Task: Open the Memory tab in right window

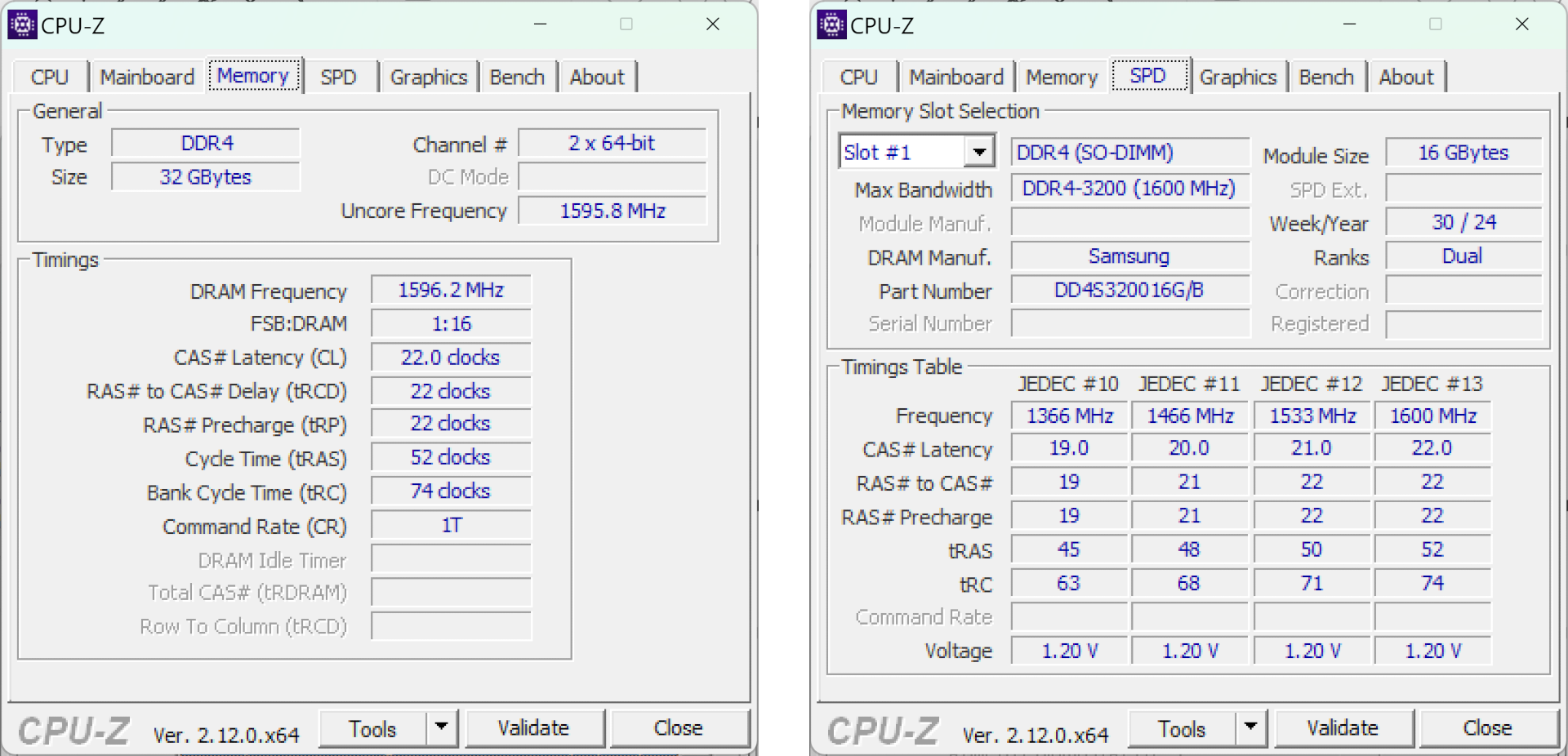Action: [x=1061, y=78]
